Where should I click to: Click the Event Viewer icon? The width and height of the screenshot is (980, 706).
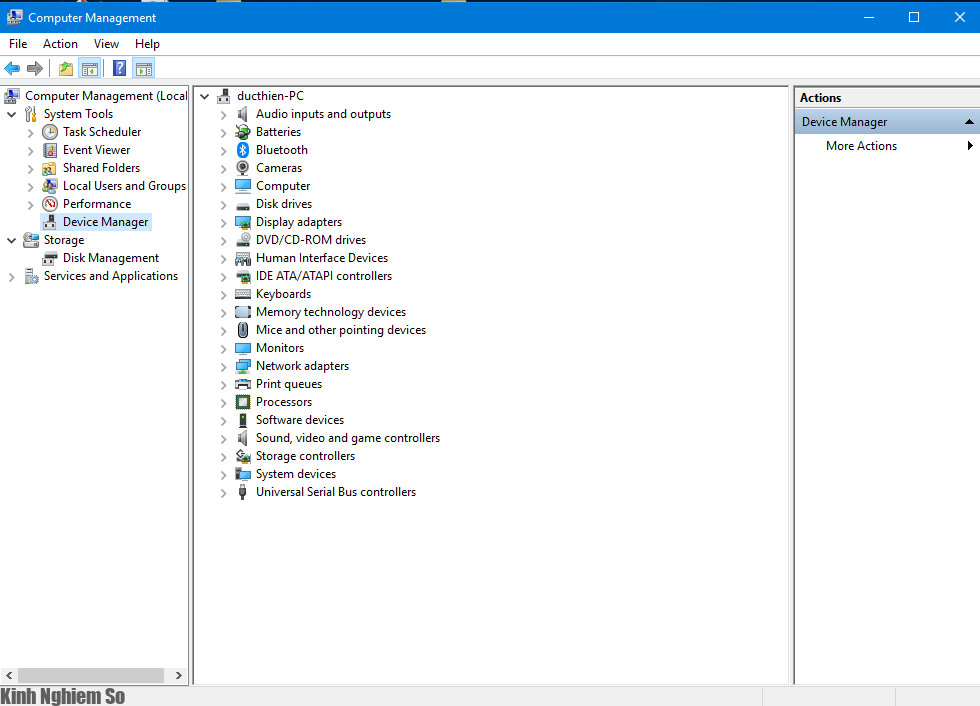[x=50, y=150]
